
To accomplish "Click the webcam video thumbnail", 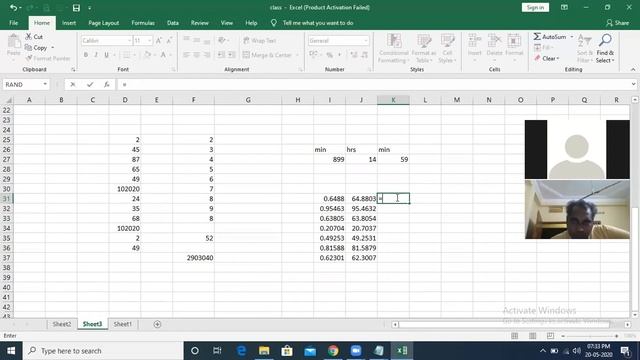I will click(577, 209).
